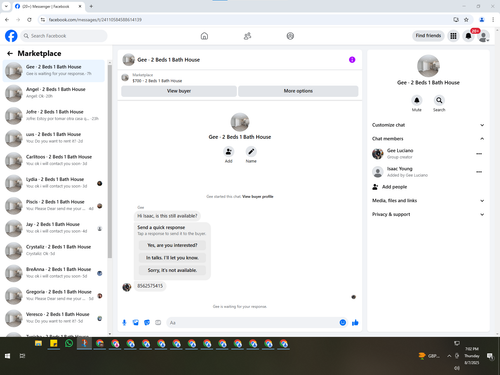Open Chrome's three-dot menu

[x=493, y=20]
